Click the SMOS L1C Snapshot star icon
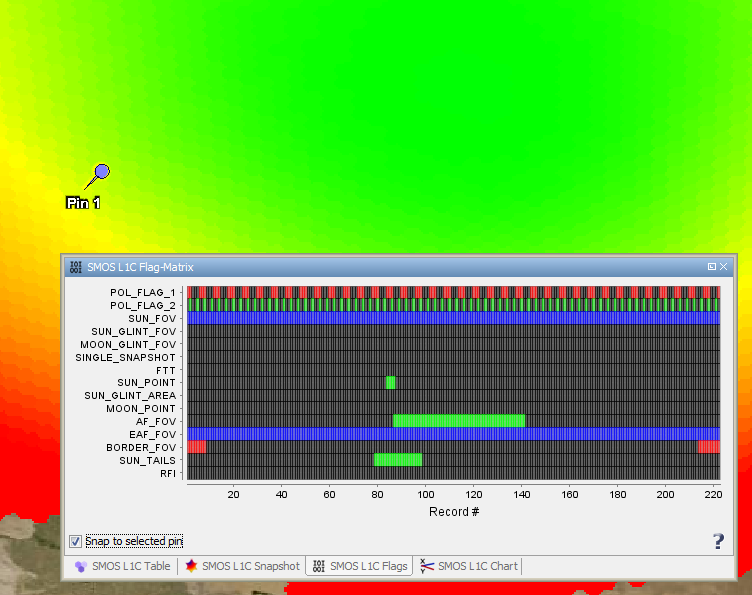752x595 pixels. tap(191, 566)
